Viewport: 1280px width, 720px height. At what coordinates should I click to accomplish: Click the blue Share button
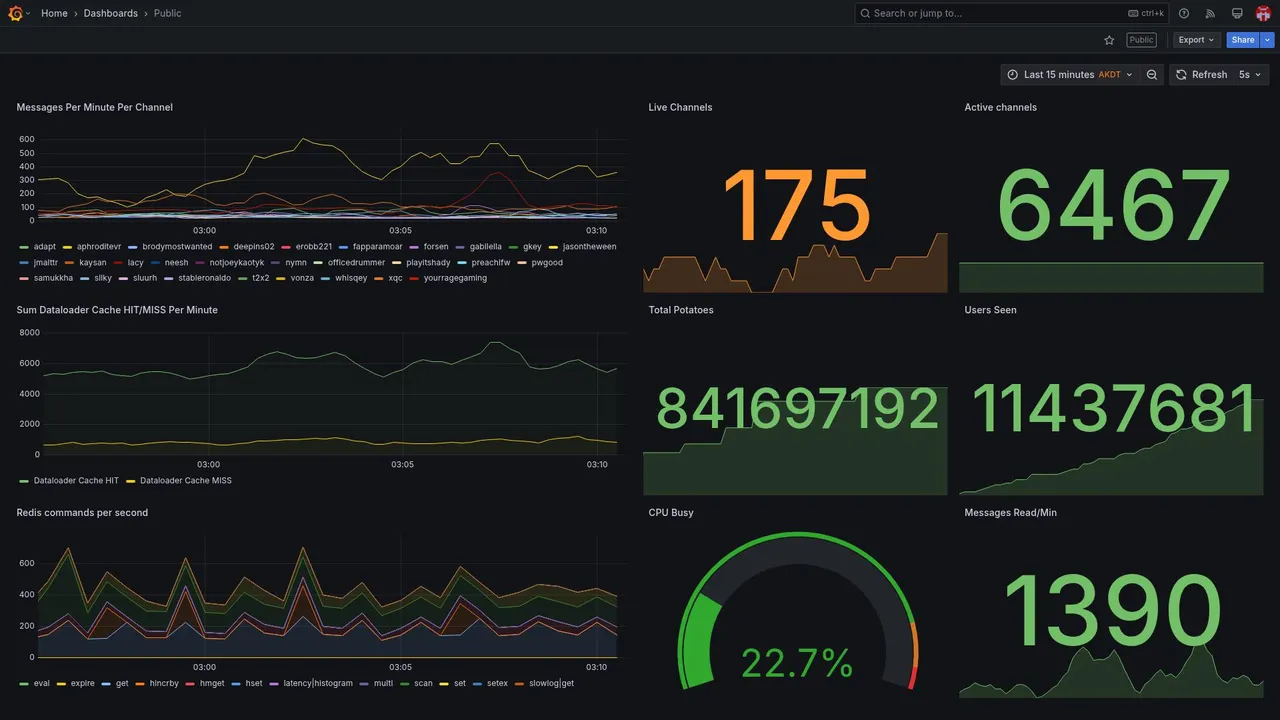pos(1243,40)
